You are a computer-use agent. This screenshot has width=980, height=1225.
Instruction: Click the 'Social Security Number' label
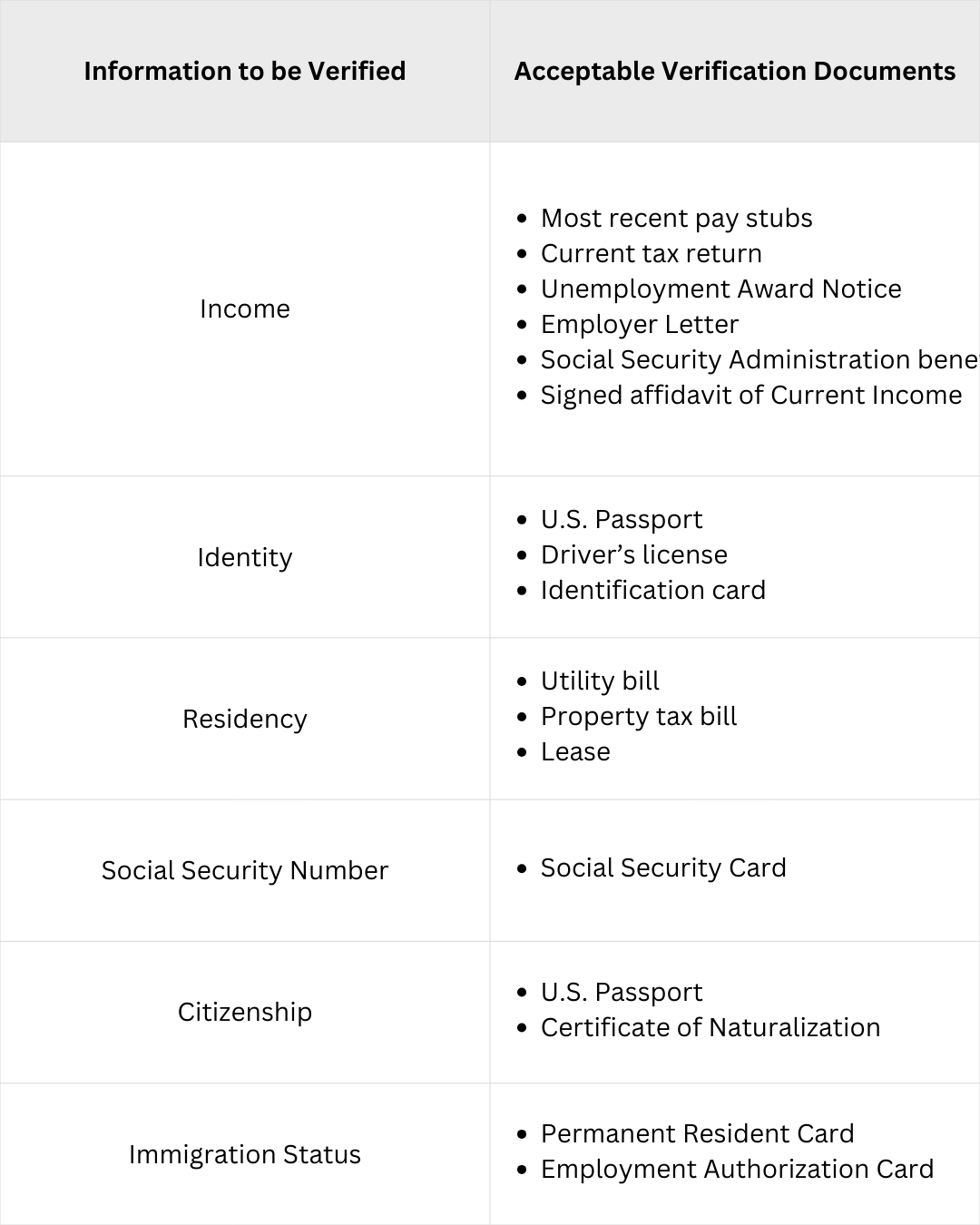click(x=245, y=870)
